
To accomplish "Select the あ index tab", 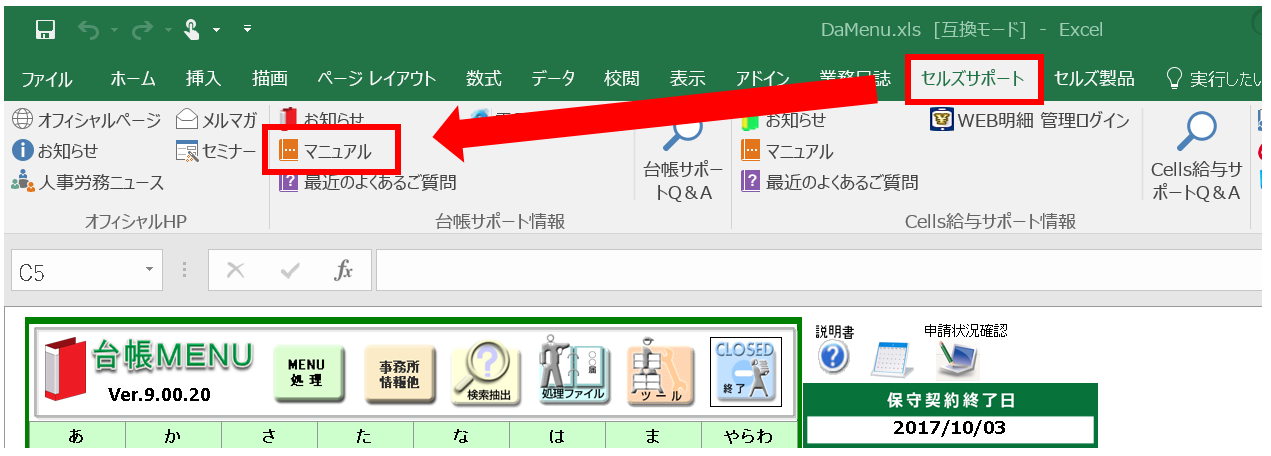I will point(76,434).
